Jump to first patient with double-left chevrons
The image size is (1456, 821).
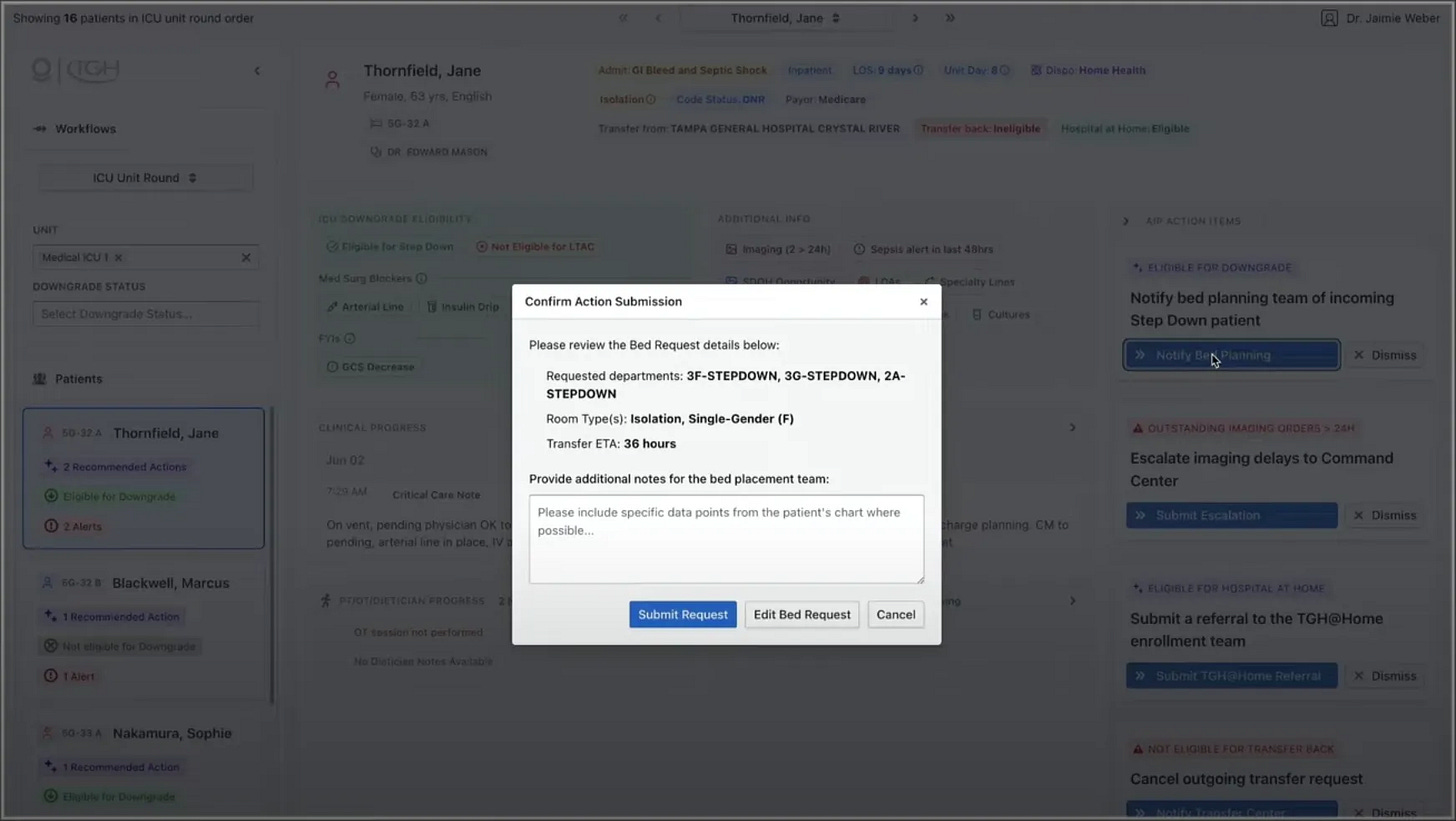click(623, 18)
